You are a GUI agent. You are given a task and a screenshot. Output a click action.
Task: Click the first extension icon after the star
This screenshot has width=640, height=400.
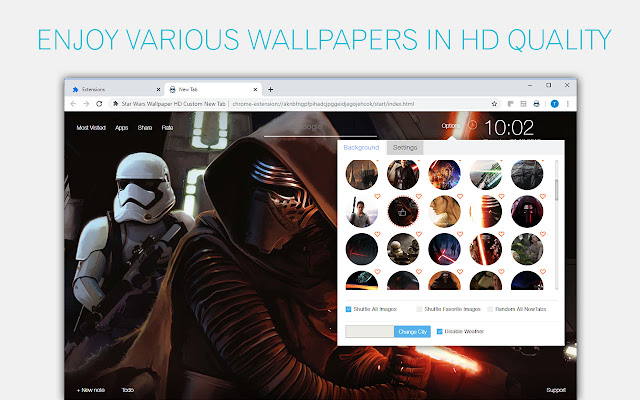pos(510,104)
